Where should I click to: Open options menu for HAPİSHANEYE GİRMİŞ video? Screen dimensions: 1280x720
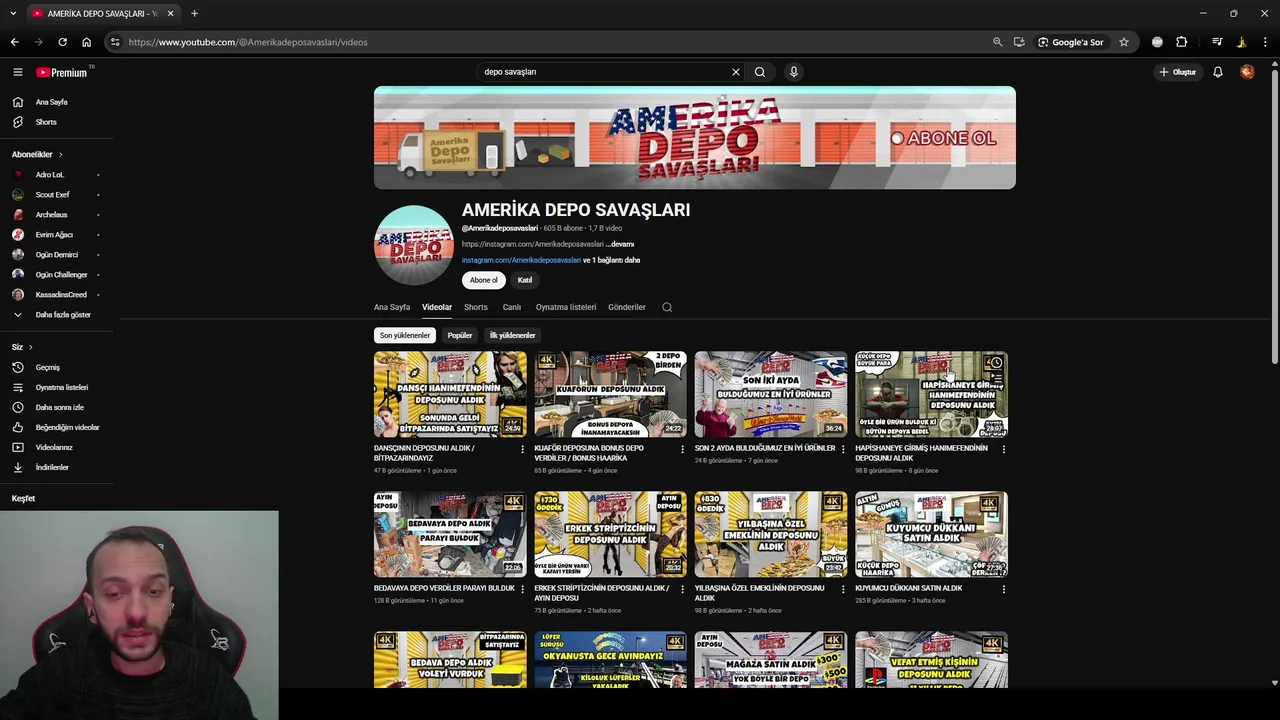click(1004, 449)
